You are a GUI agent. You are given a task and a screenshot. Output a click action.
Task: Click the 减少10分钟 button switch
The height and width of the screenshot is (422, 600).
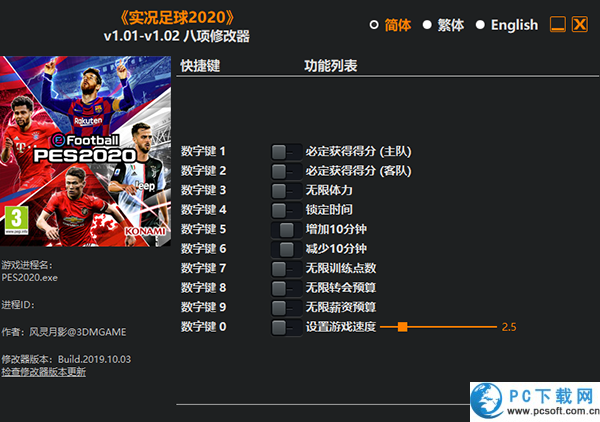[x=287, y=249]
